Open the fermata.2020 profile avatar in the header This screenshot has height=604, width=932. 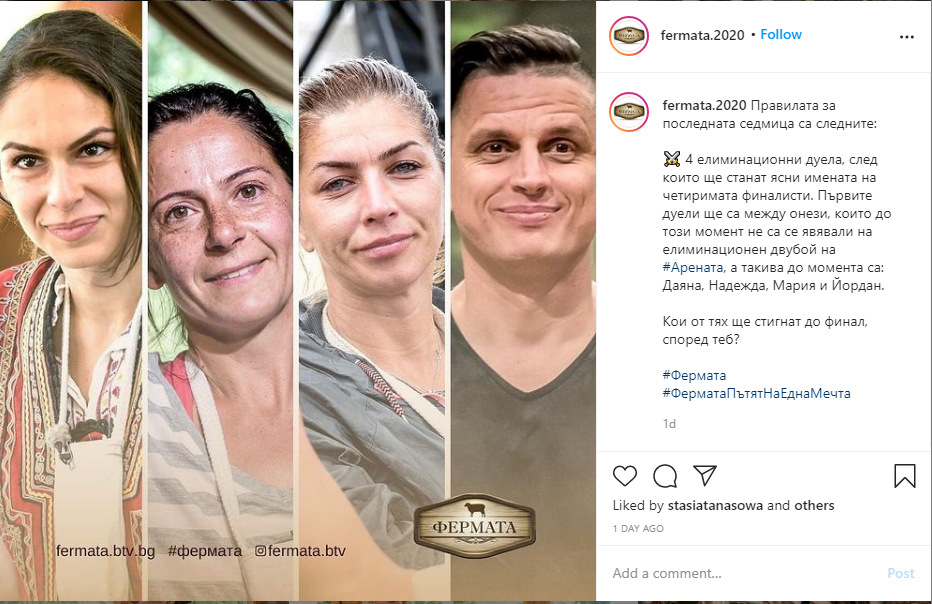[629, 36]
